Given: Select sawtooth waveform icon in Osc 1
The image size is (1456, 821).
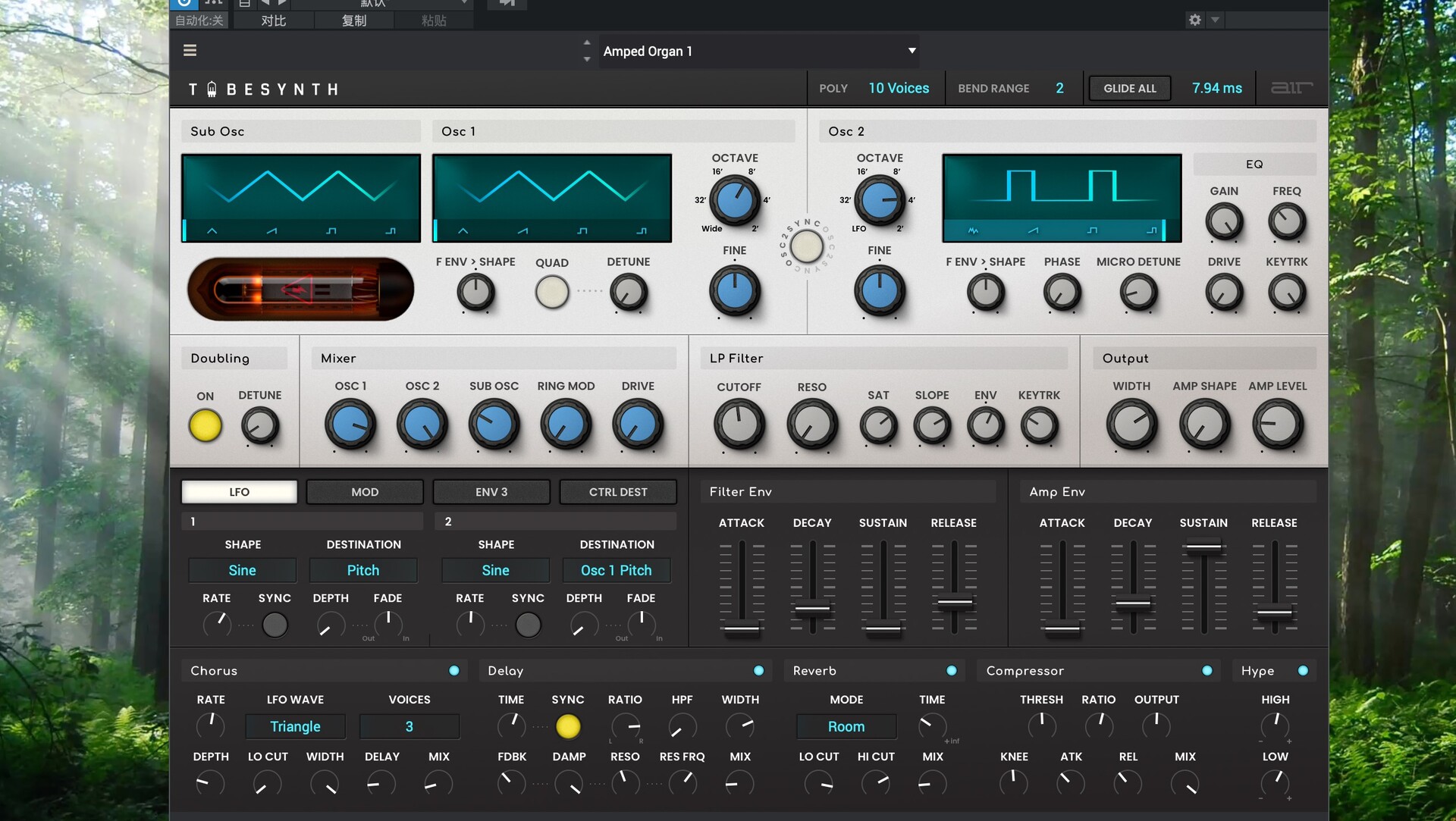Looking at the screenshot, I should coord(522,230).
